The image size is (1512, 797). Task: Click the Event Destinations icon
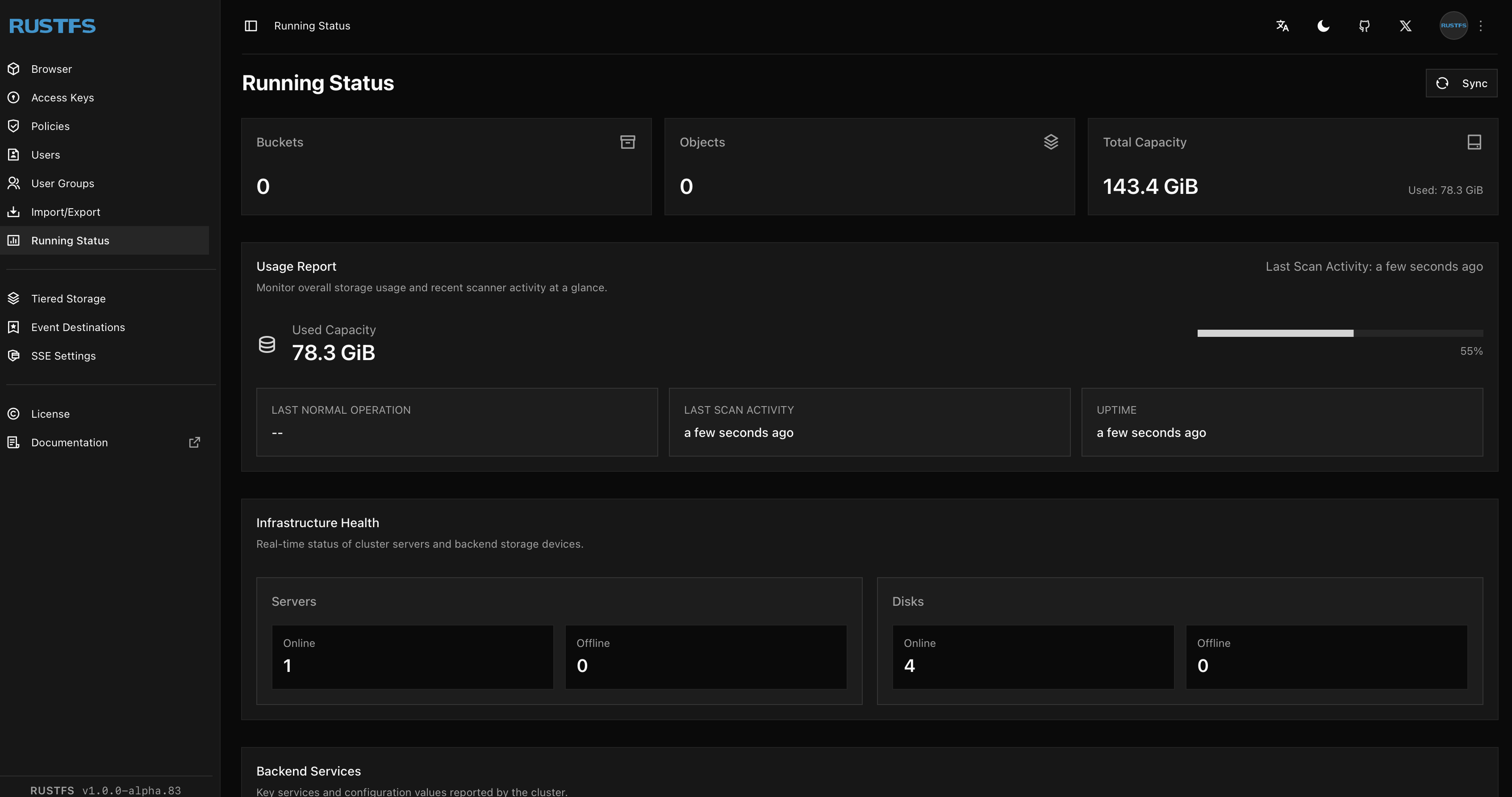tap(14, 327)
